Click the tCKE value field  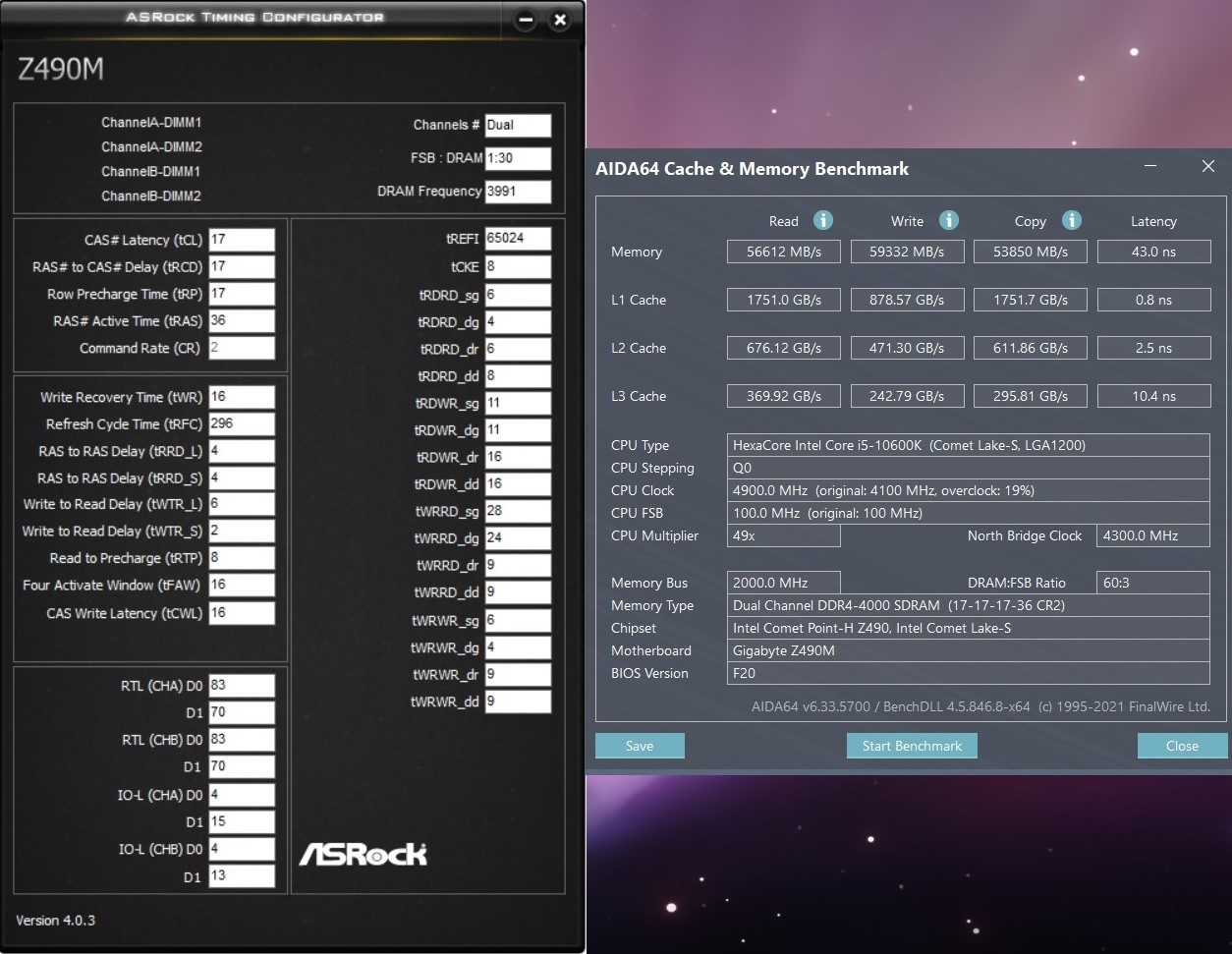pos(518,266)
